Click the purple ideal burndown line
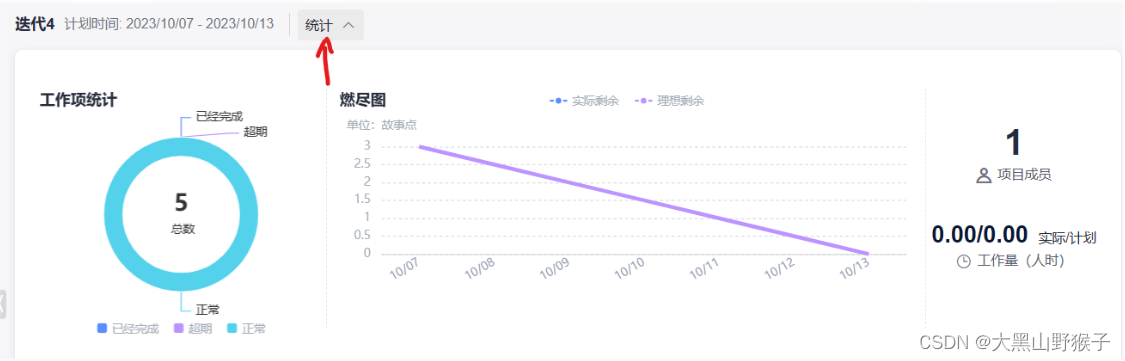 coord(644,200)
